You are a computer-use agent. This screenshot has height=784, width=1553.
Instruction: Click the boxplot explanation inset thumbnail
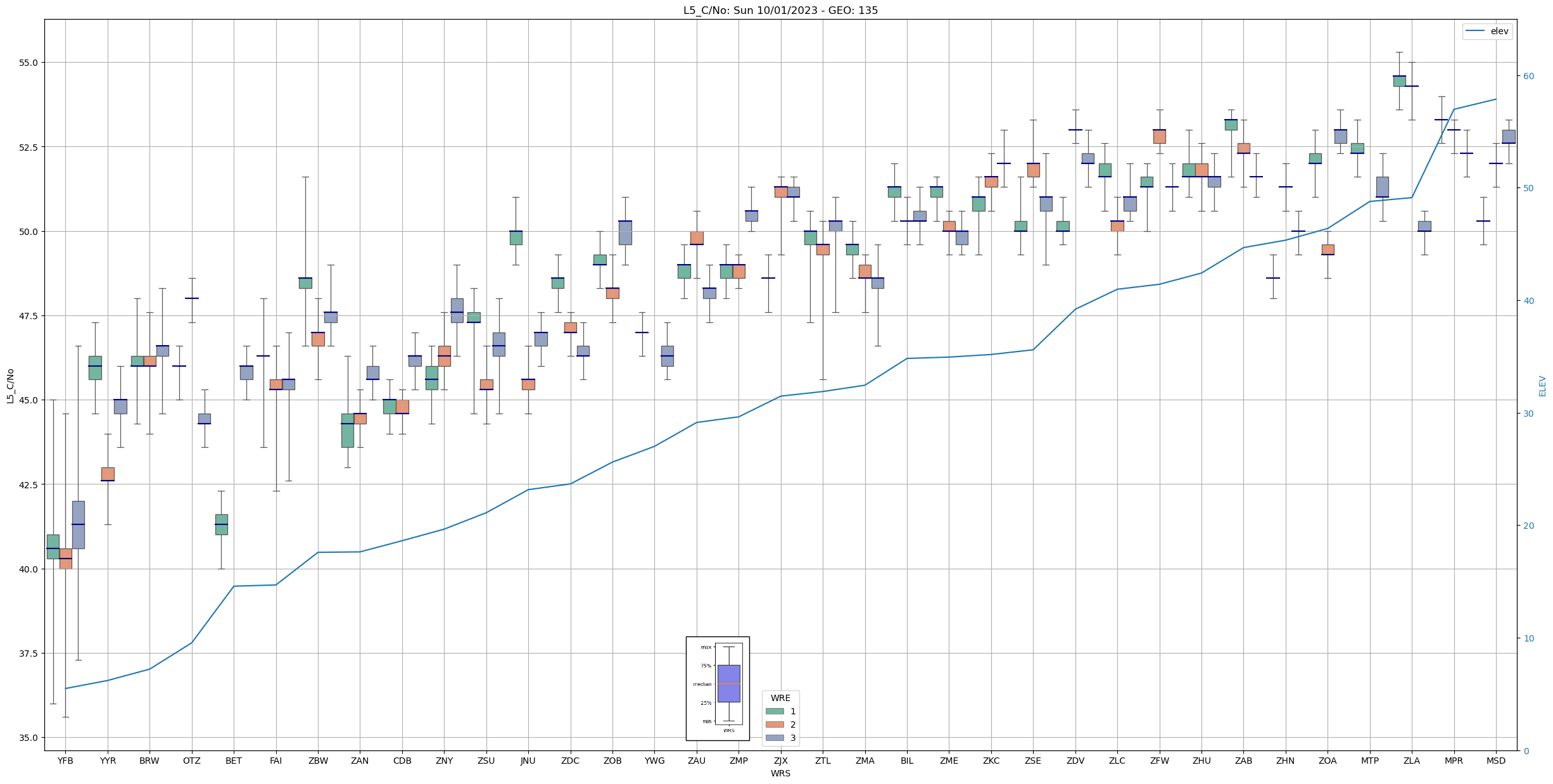[x=718, y=688]
